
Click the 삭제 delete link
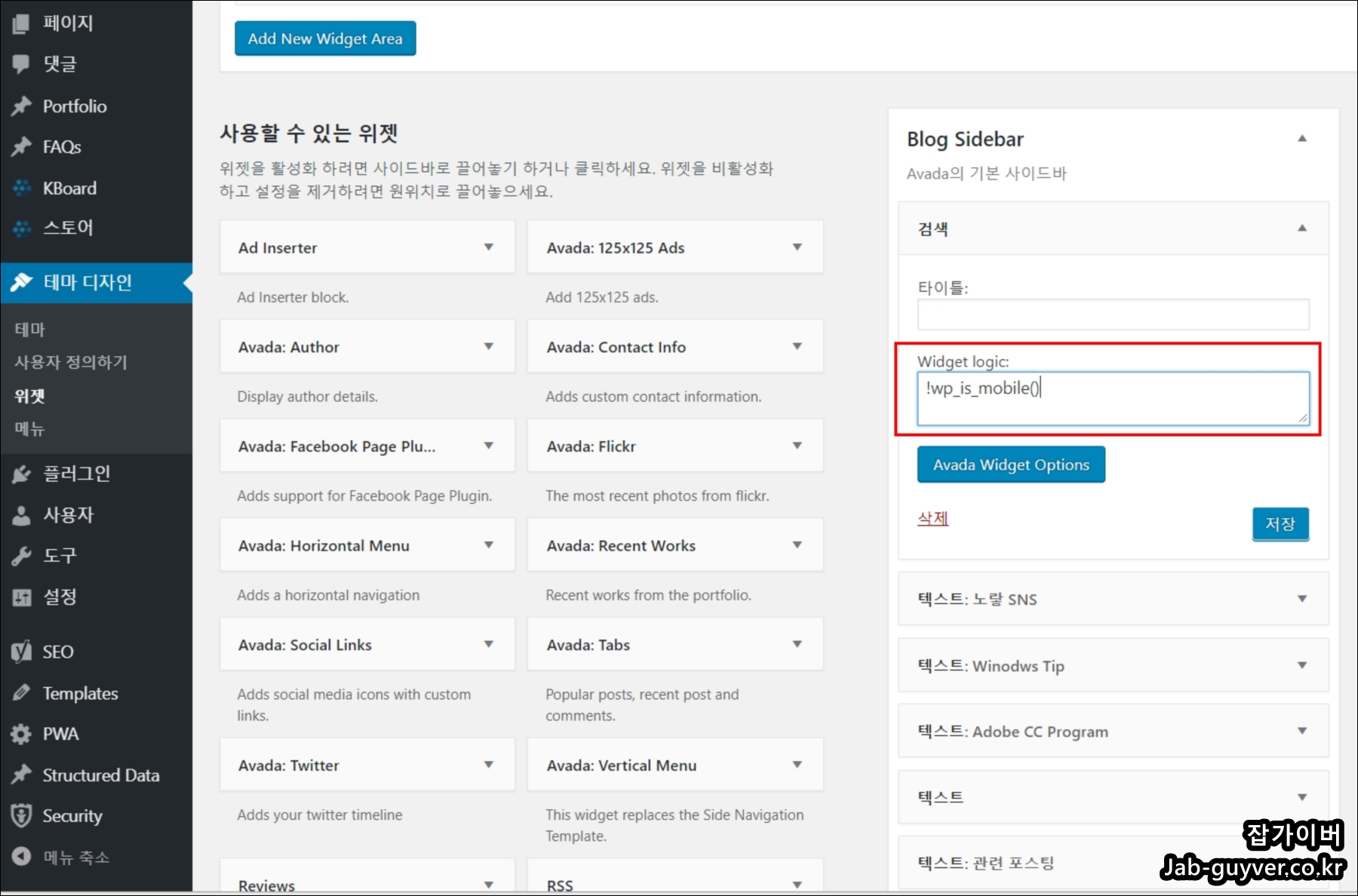click(x=932, y=518)
